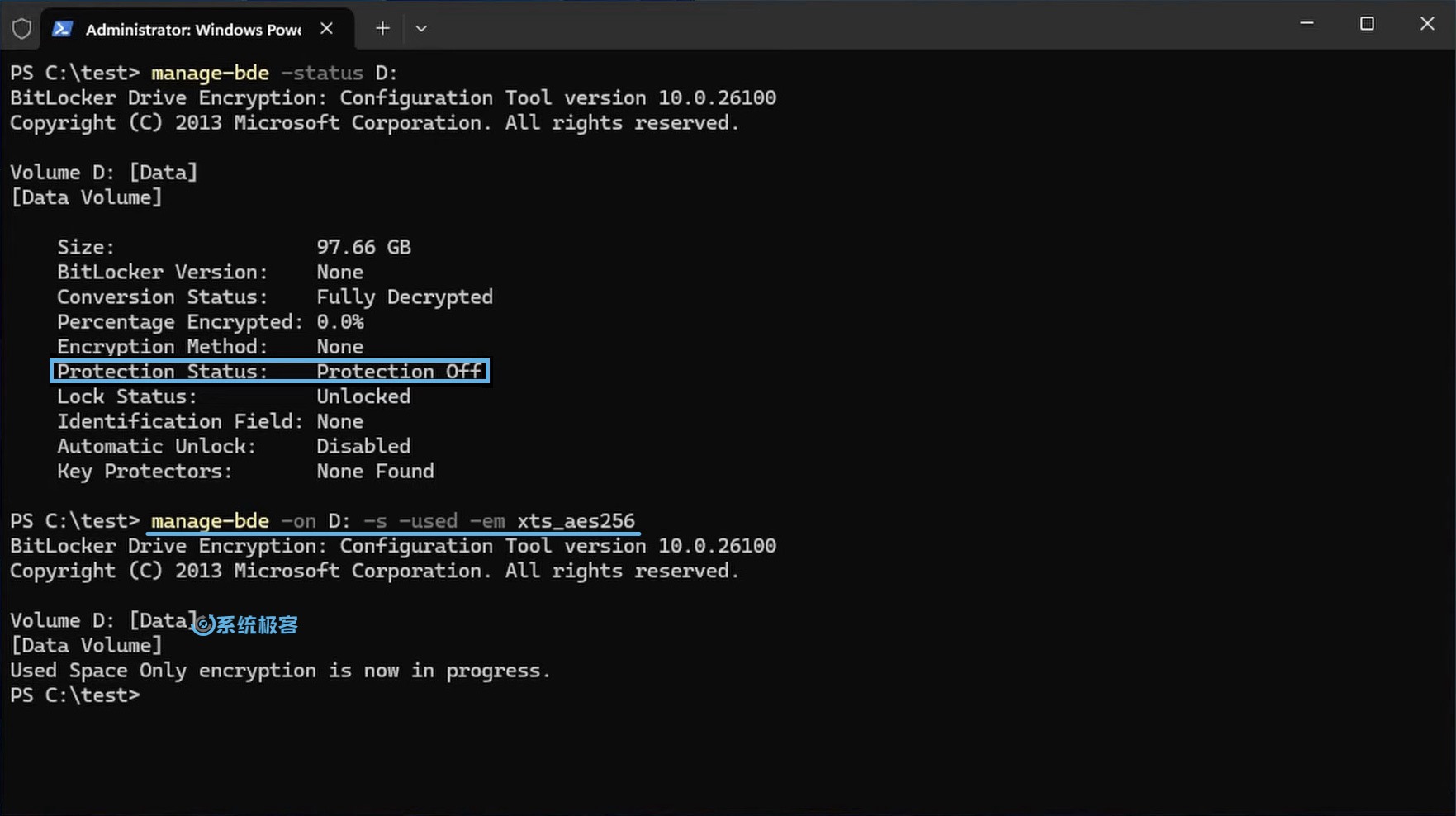Screen dimensions: 1456x816
Task: Select the Administrator: Windows PowerShell tab
Action: [x=190, y=28]
